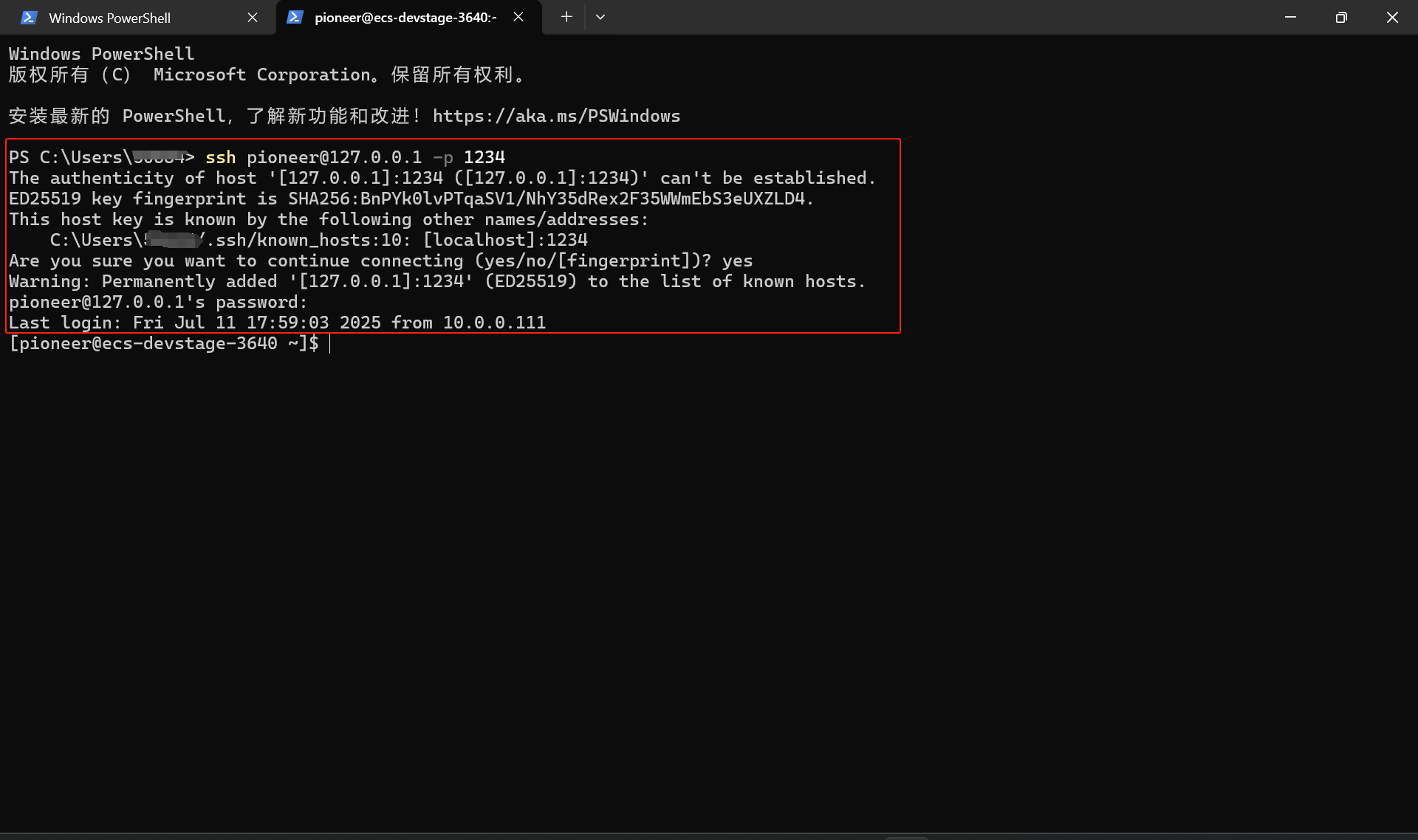Expand the new tab profiles dropdown chevron
The height and width of the screenshot is (840, 1418).
coord(600,17)
